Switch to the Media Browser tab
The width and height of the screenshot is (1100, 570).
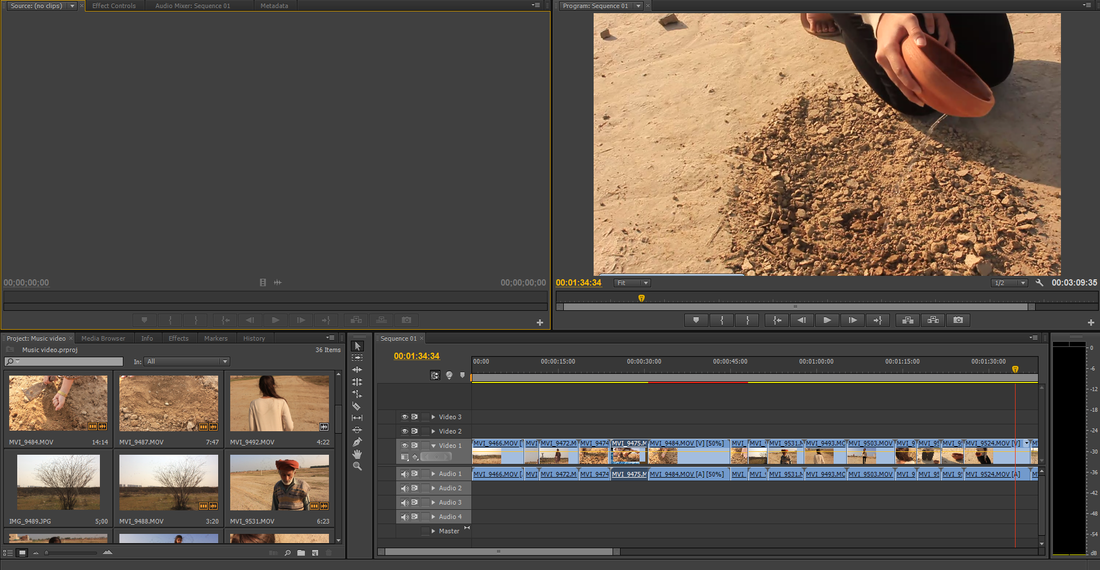pos(103,339)
